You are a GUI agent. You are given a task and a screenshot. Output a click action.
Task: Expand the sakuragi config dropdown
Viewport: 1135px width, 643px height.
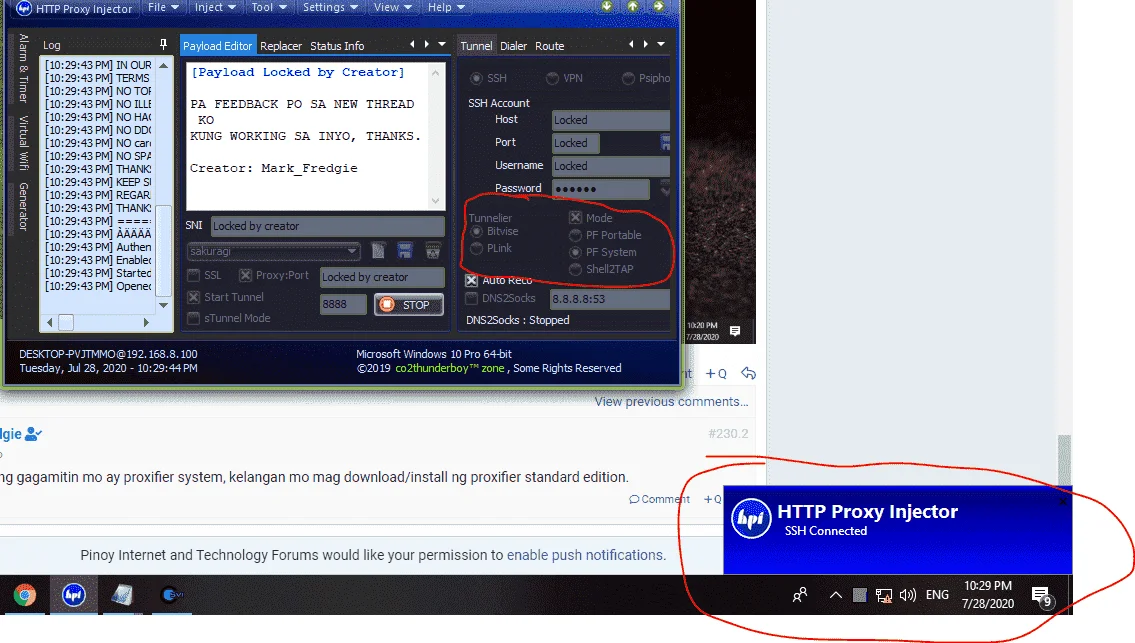(x=352, y=251)
